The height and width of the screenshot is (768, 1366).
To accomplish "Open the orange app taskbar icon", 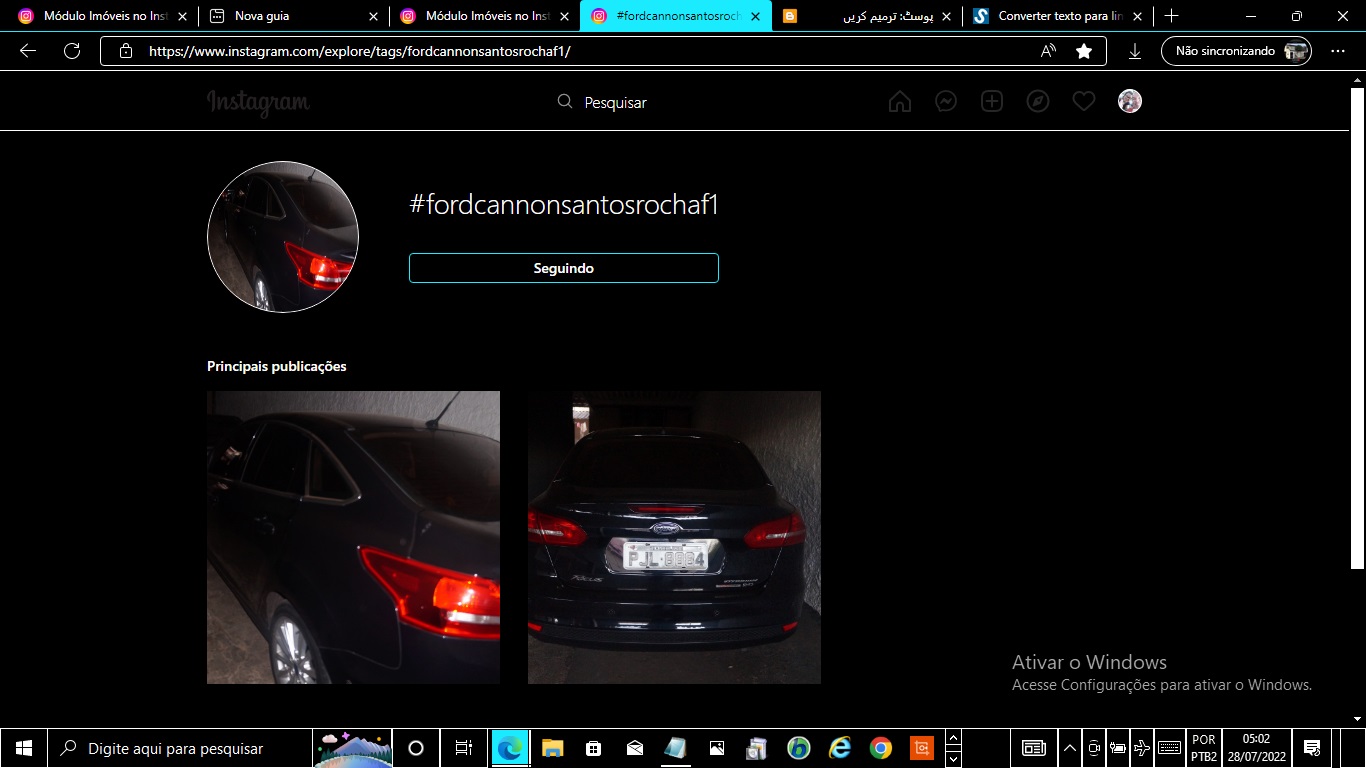I will tap(921, 748).
